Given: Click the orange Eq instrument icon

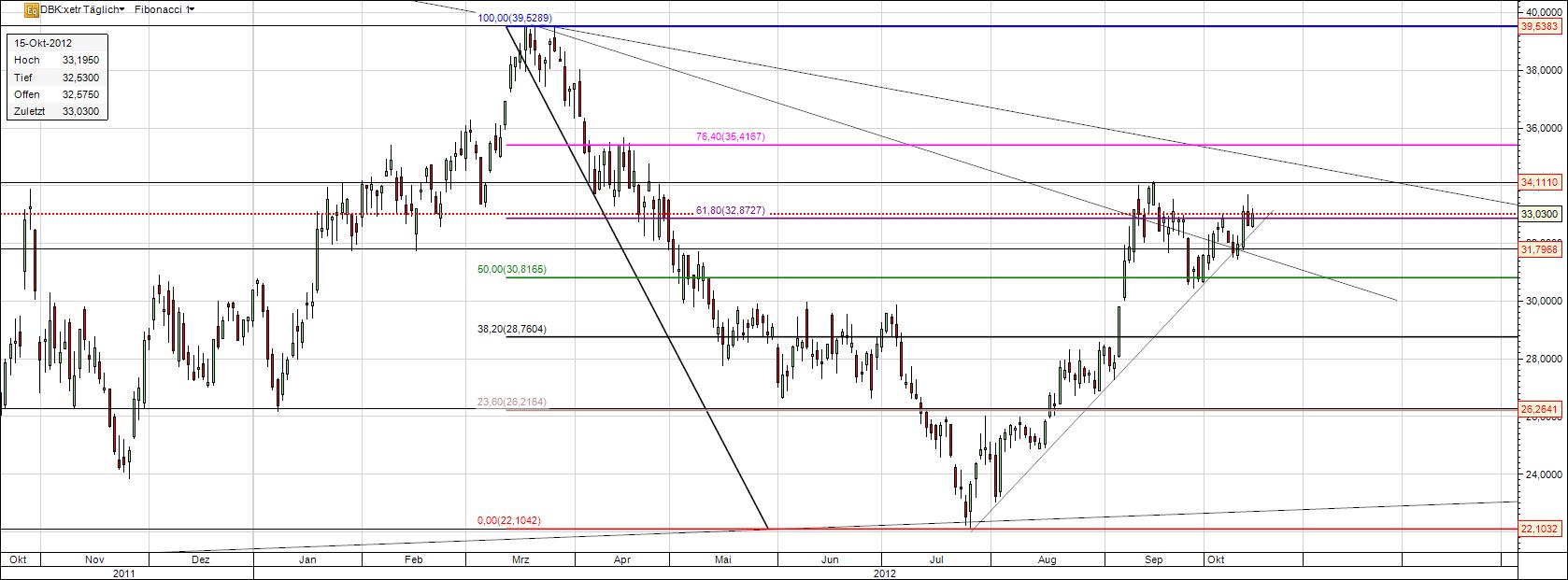Looking at the screenshot, I should coord(32,9).
